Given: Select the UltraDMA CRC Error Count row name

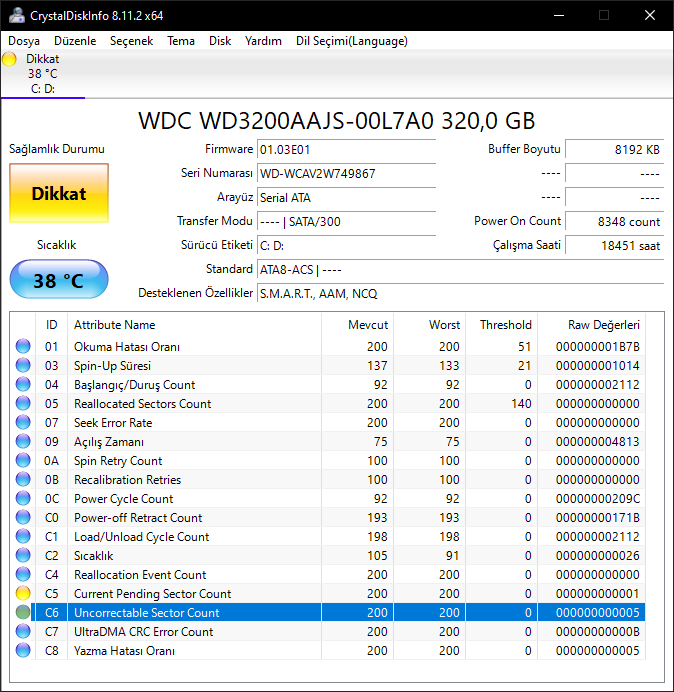Looking at the screenshot, I should [x=143, y=632].
